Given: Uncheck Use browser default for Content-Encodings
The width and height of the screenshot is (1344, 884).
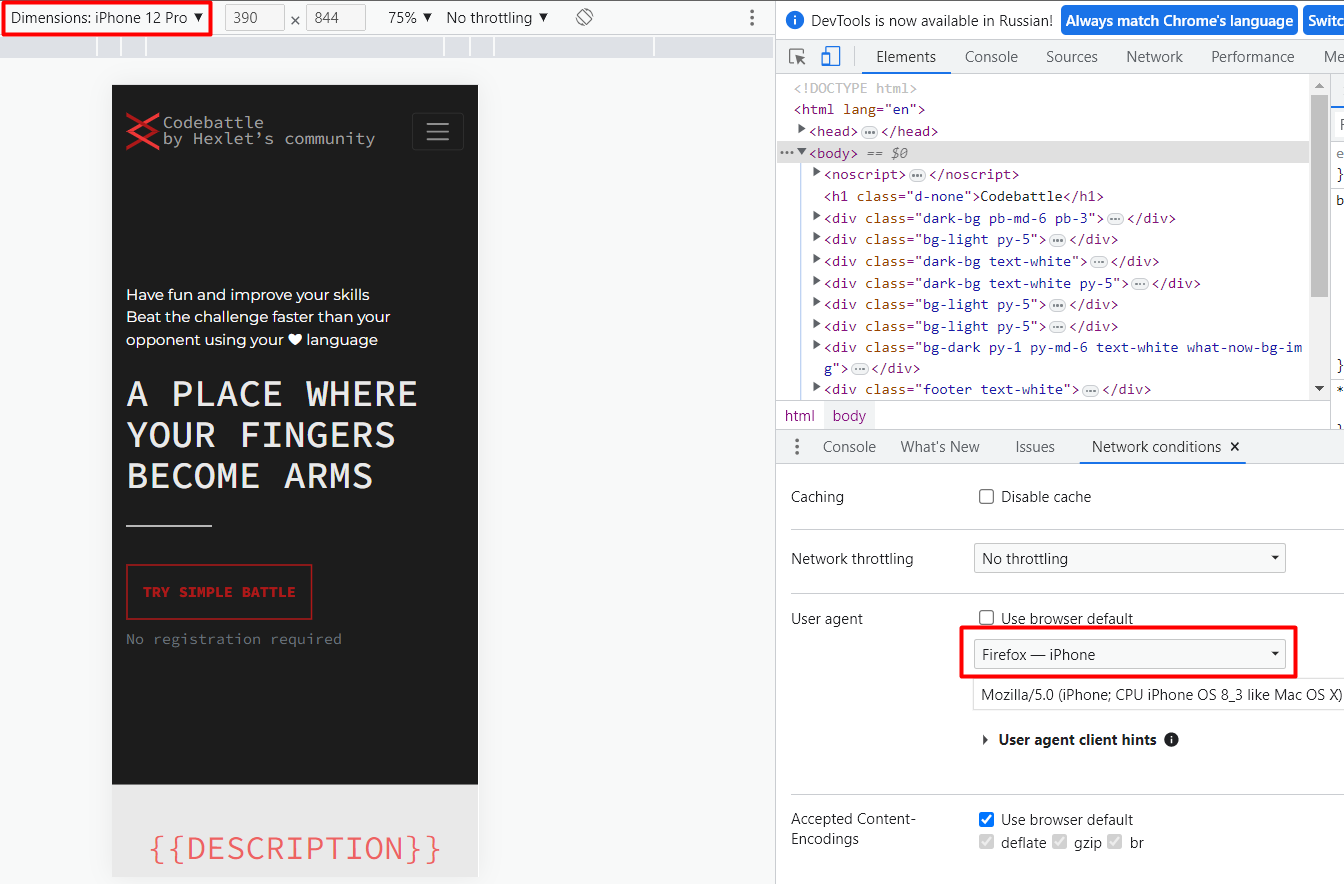Looking at the screenshot, I should [986, 820].
